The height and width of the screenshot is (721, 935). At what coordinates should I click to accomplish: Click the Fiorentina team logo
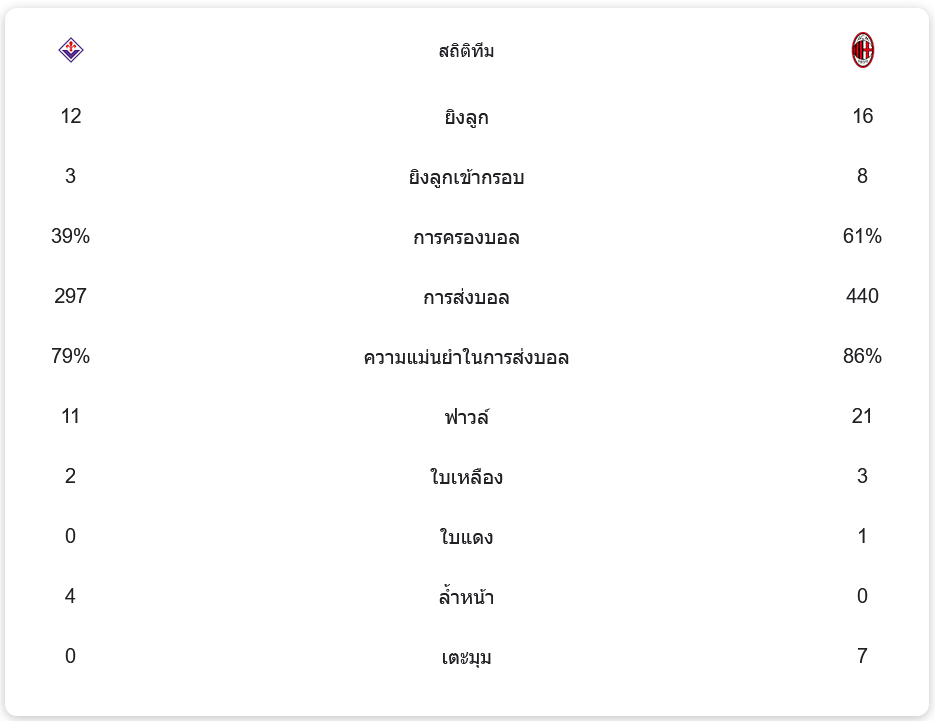pyautogui.click(x=70, y=50)
